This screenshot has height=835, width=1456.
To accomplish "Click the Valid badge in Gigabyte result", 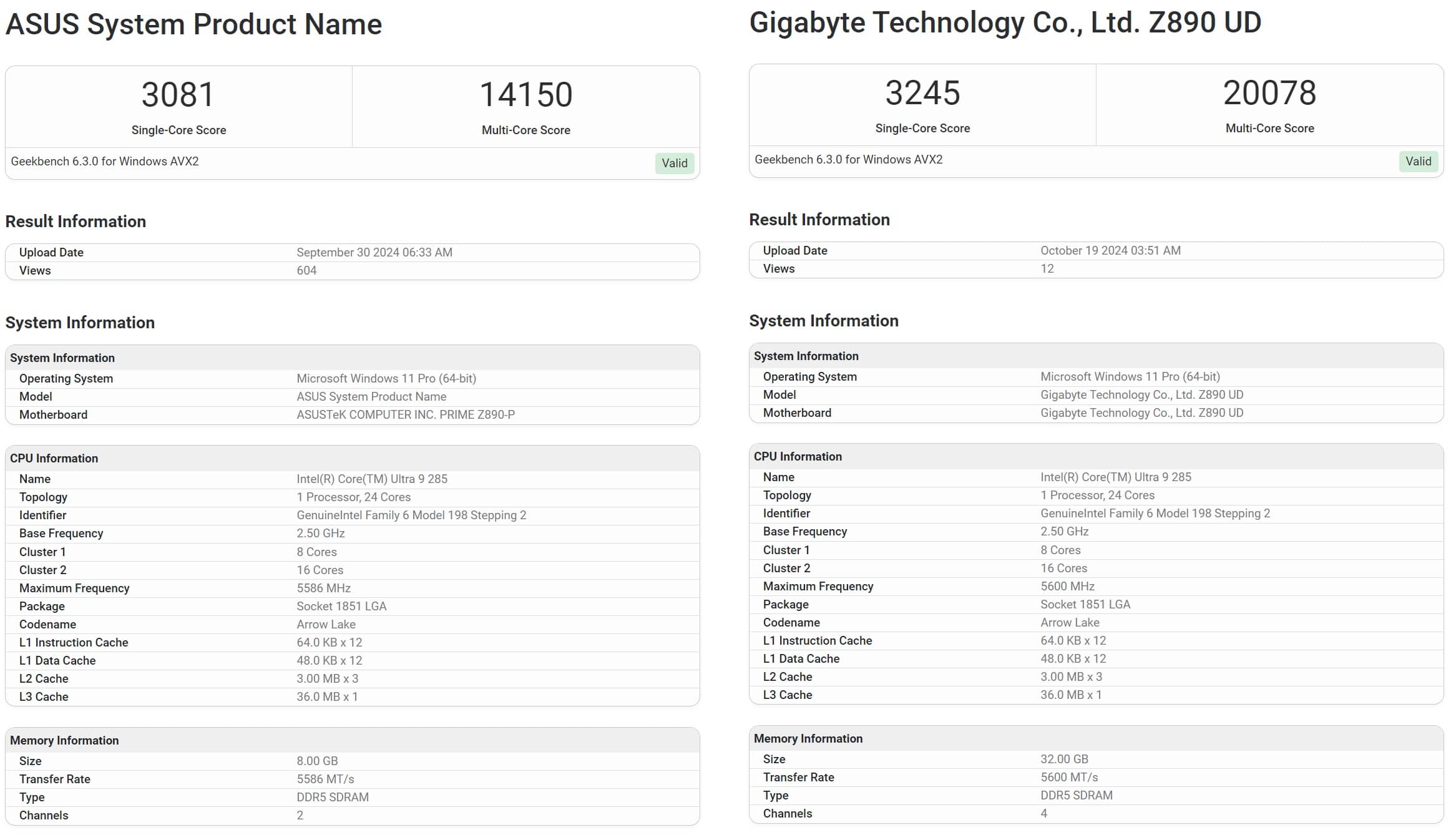I will click(1418, 161).
